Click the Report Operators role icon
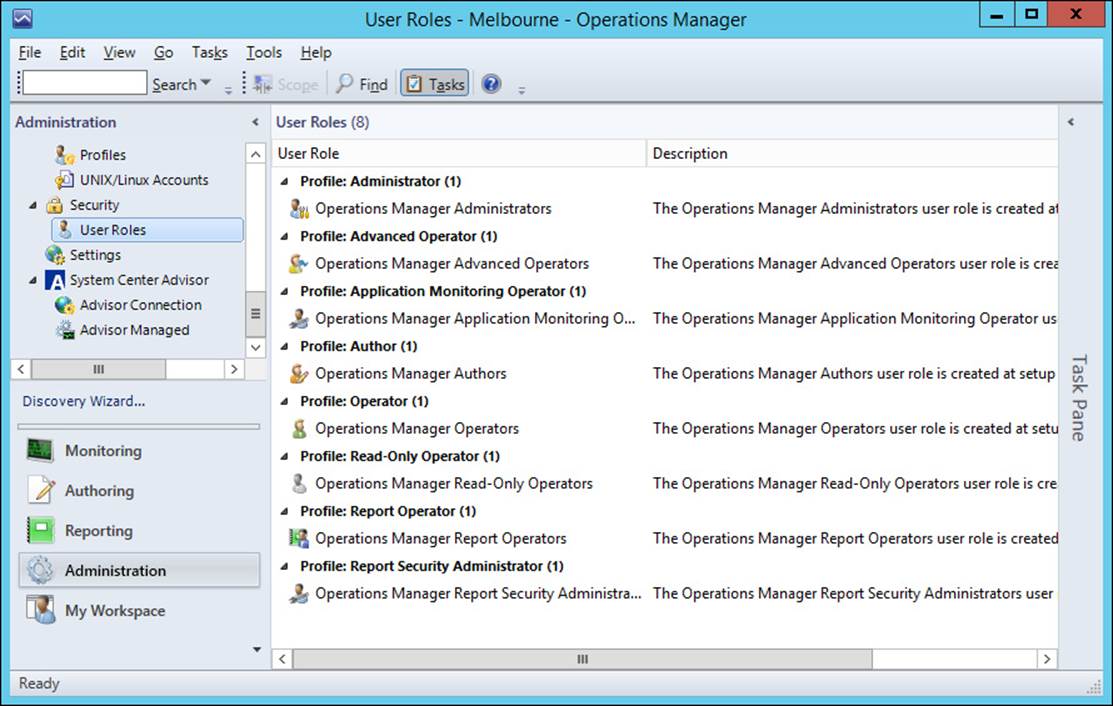 (x=299, y=539)
